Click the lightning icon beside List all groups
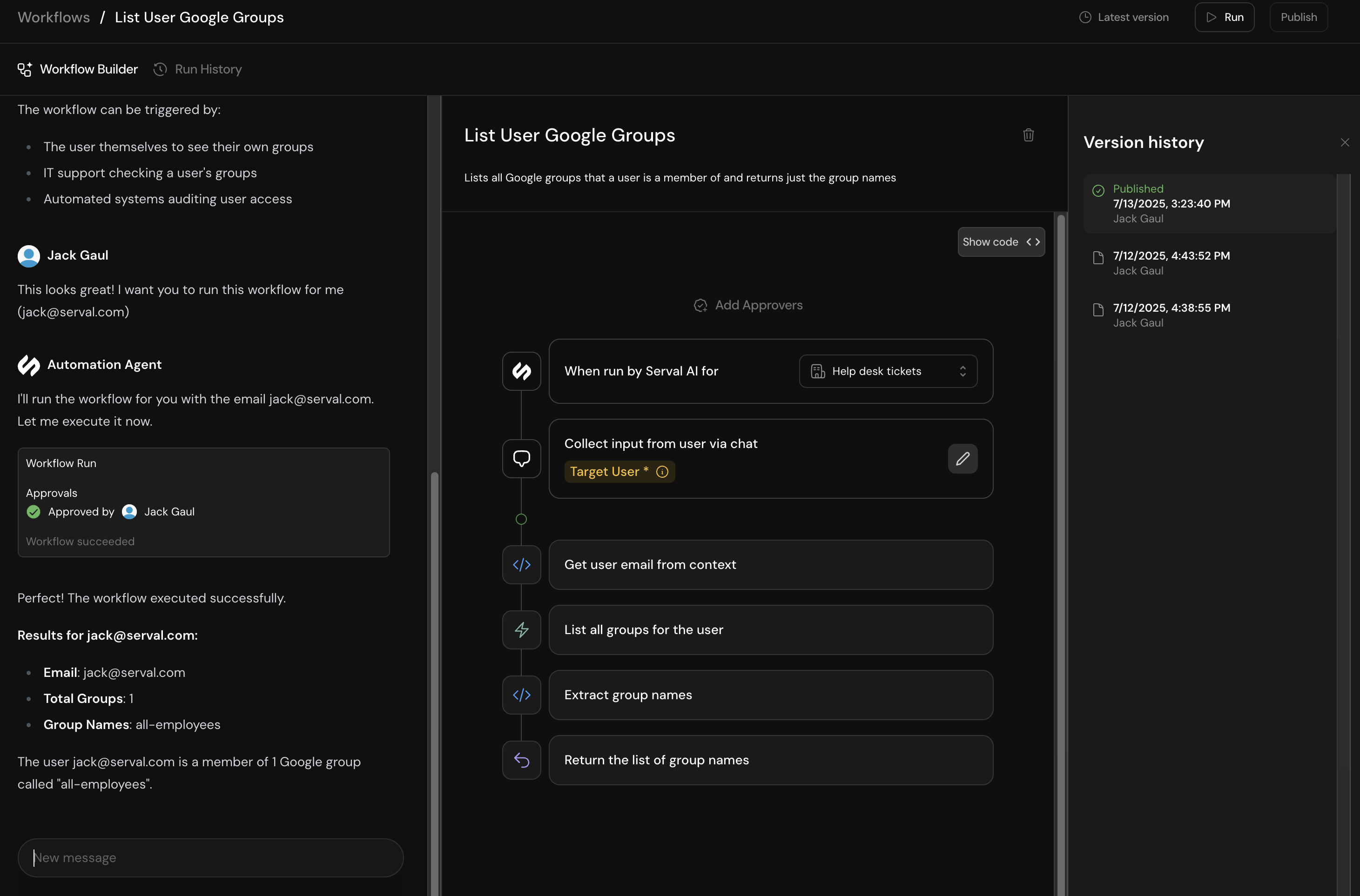The height and width of the screenshot is (896, 1360). (521, 630)
